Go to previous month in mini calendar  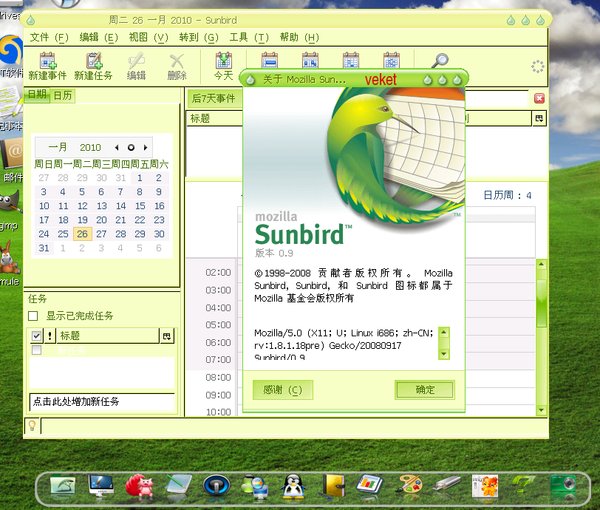coord(116,147)
